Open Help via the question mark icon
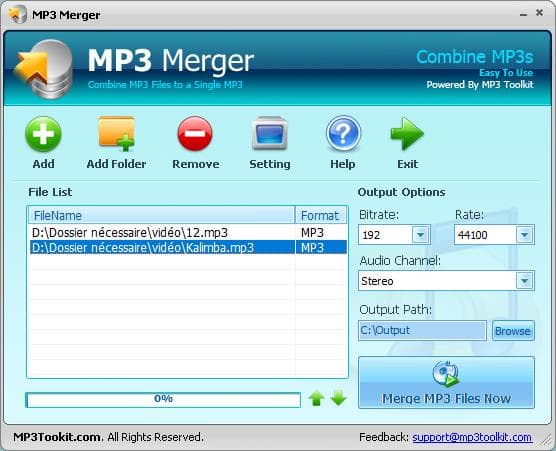Screen dimensions: 556x451 343,134
